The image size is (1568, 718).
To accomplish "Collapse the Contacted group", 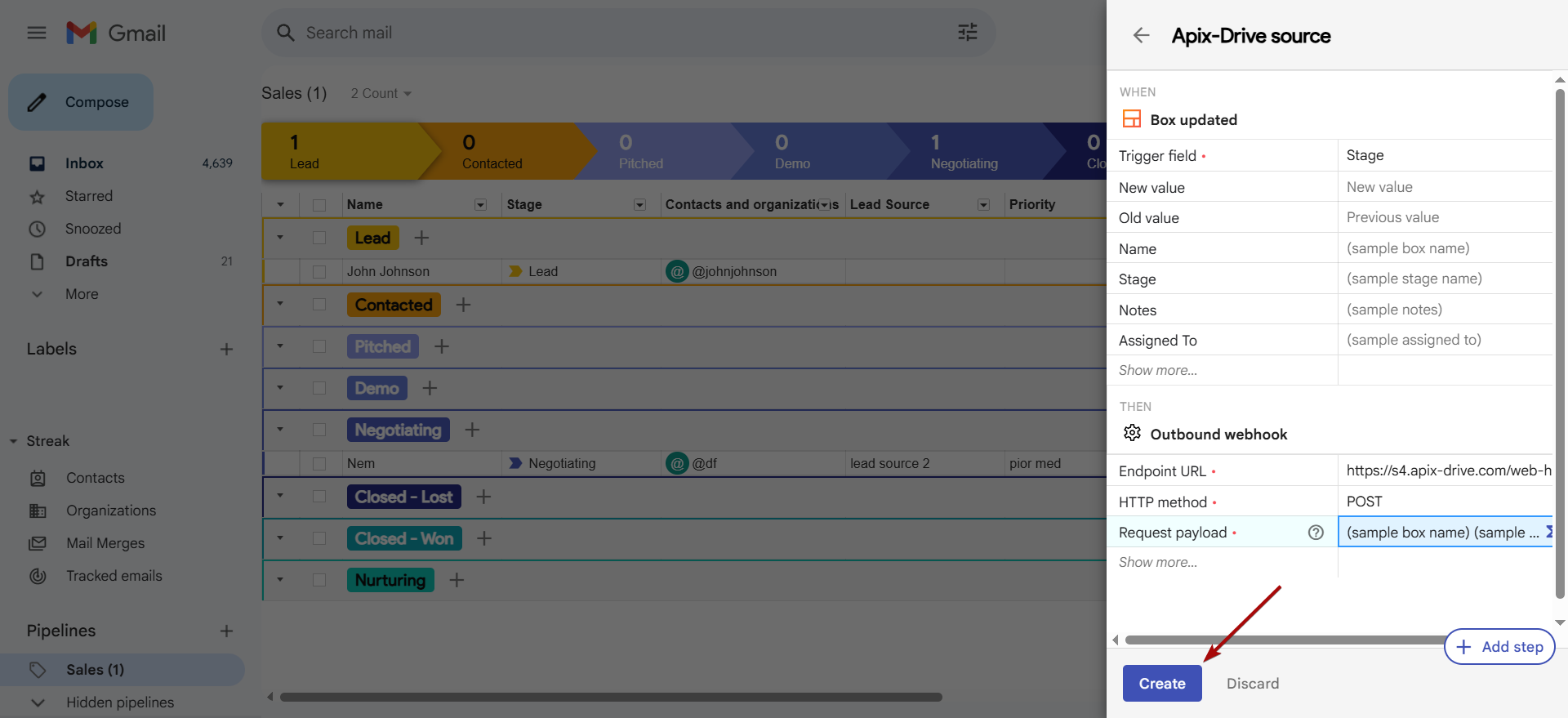I will coord(280,304).
